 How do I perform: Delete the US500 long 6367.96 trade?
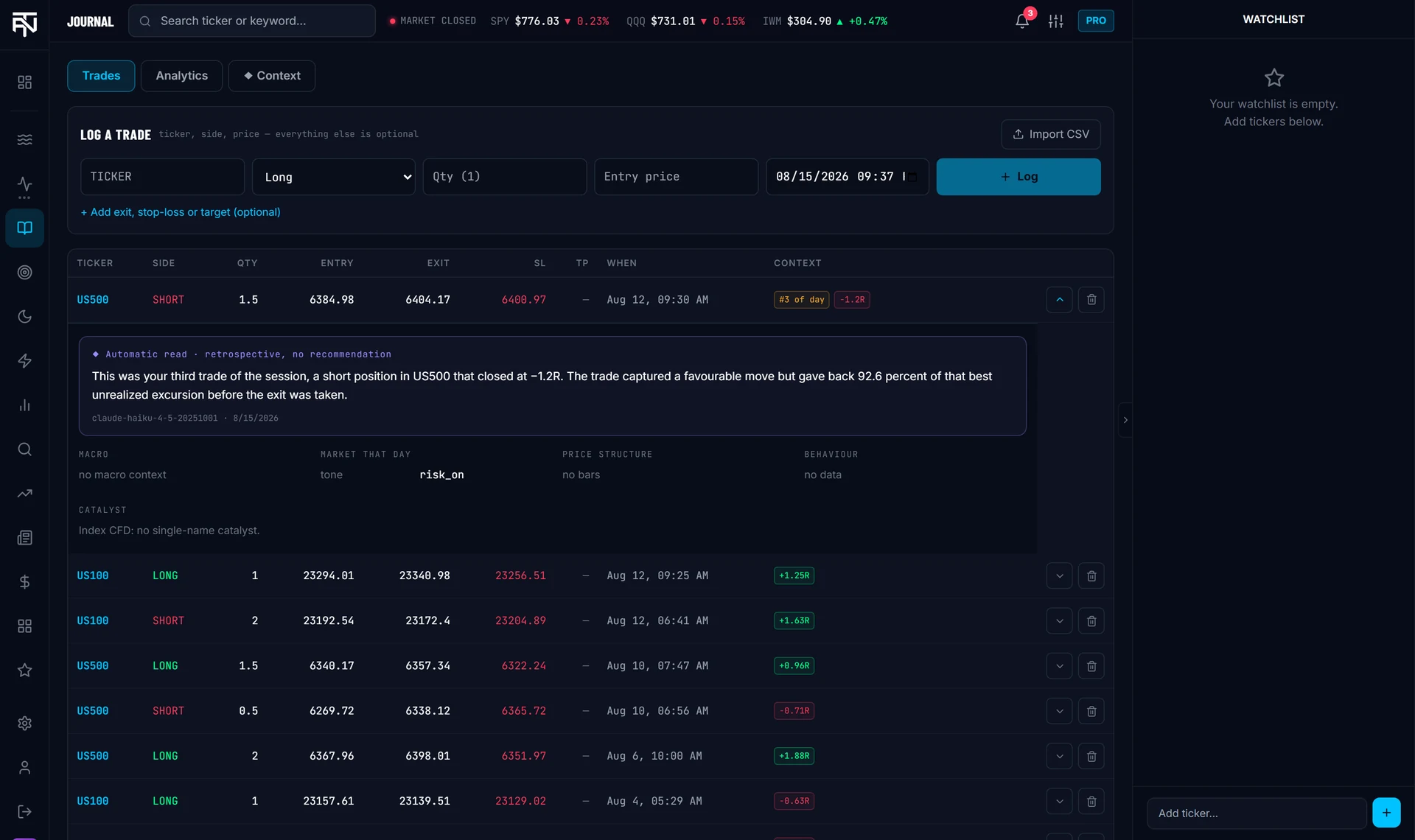pos(1091,756)
